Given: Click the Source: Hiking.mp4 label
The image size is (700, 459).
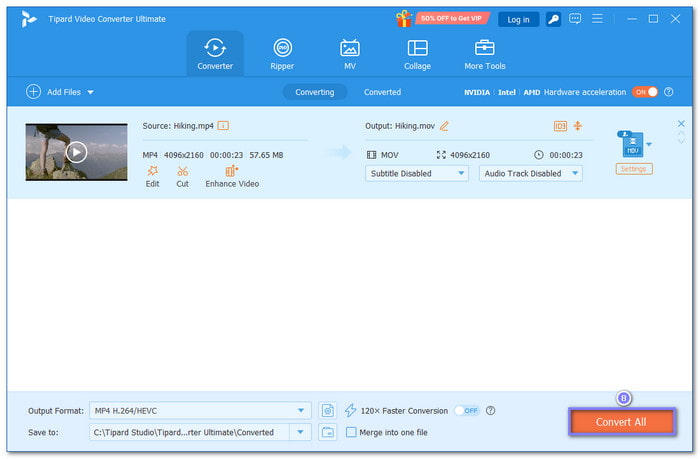Looking at the screenshot, I should pyautogui.click(x=178, y=126).
